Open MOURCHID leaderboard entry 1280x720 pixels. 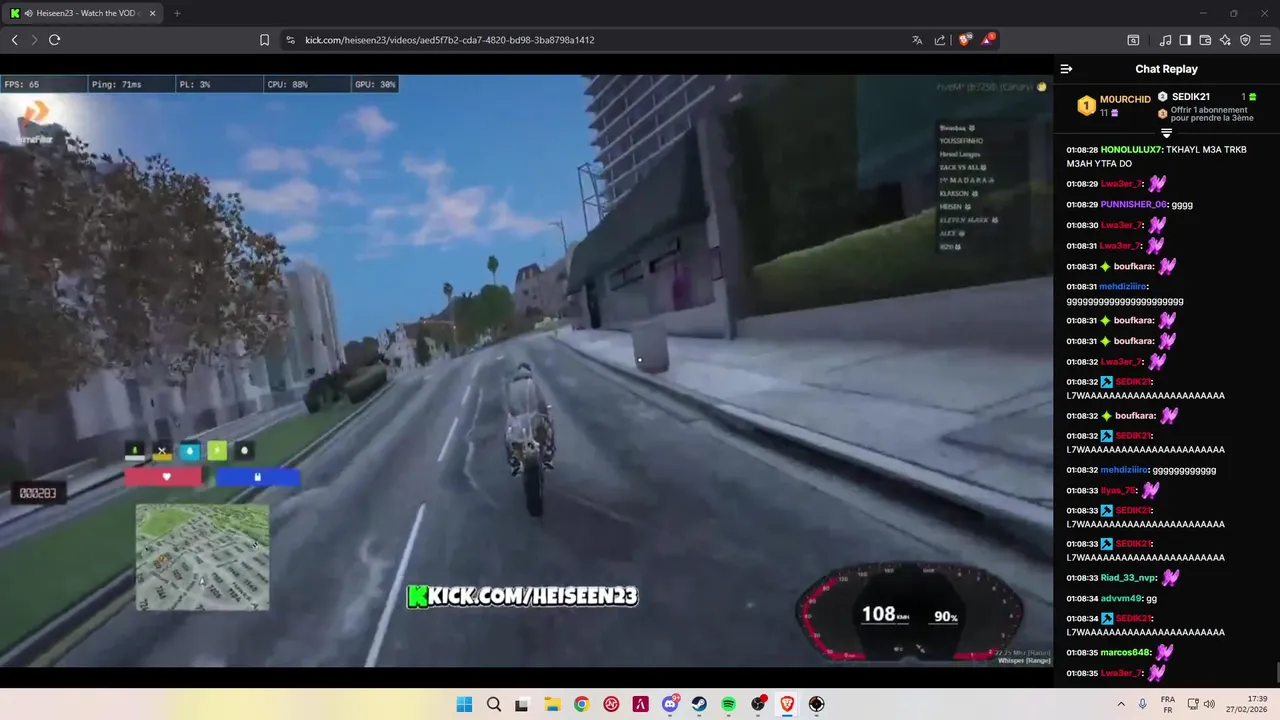click(x=1113, y=105)
